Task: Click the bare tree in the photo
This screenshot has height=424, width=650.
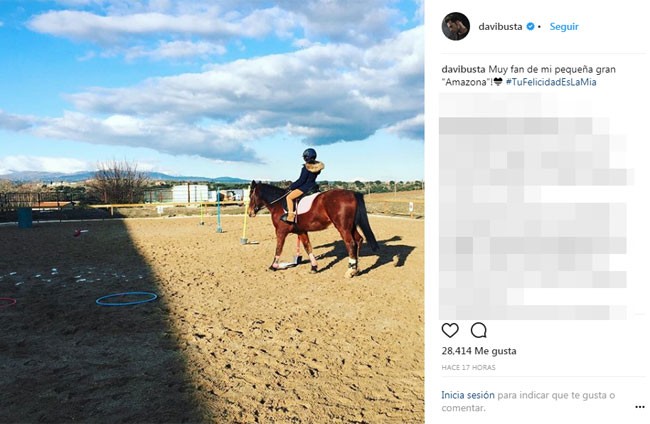Action: (x=118, y=183)
